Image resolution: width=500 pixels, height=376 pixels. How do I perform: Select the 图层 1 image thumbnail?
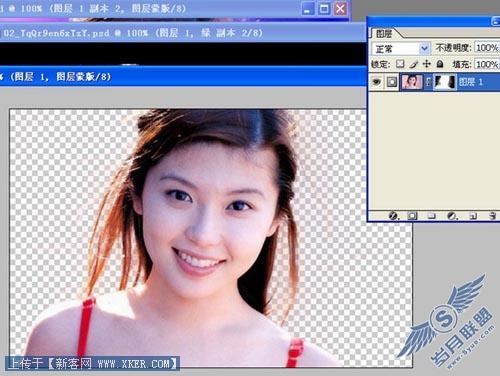point(412,82)
